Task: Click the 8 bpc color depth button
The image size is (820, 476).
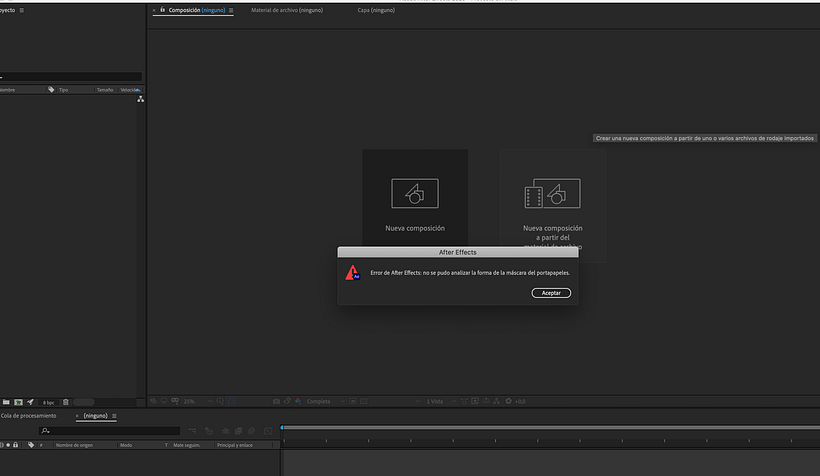Action: (x=49, y=402)
